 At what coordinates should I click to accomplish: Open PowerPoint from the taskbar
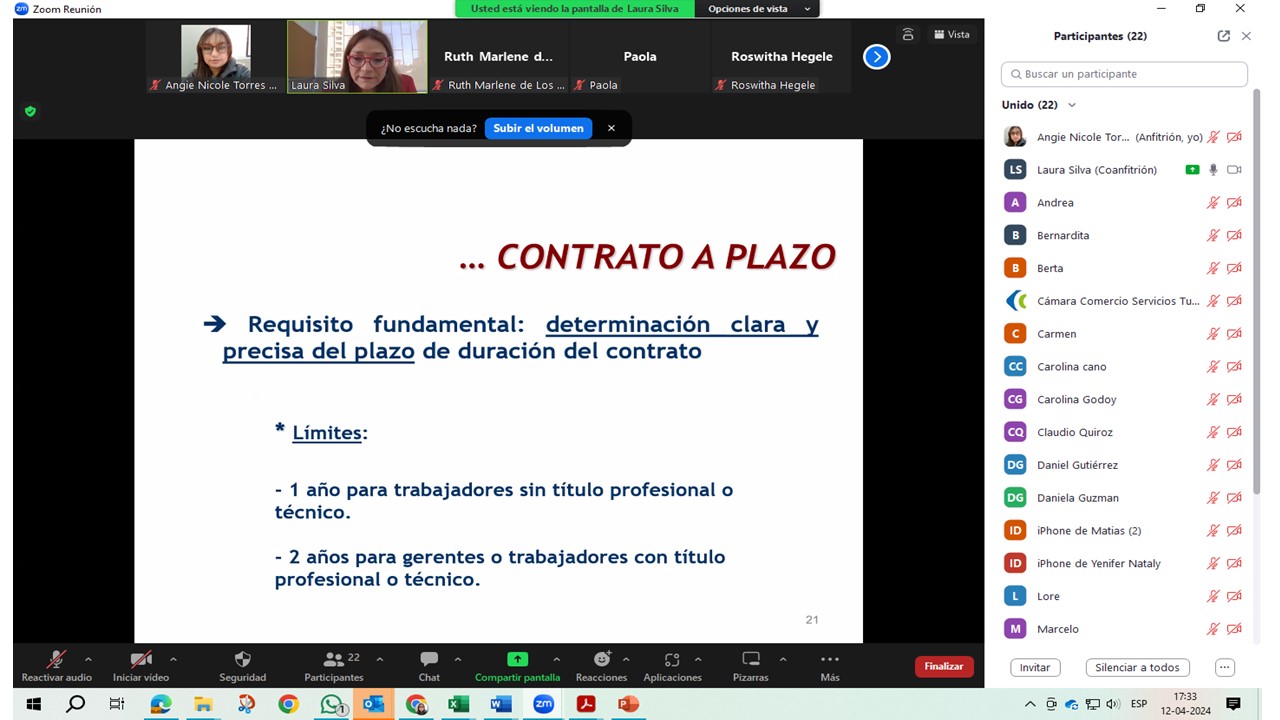click(628, 704)
